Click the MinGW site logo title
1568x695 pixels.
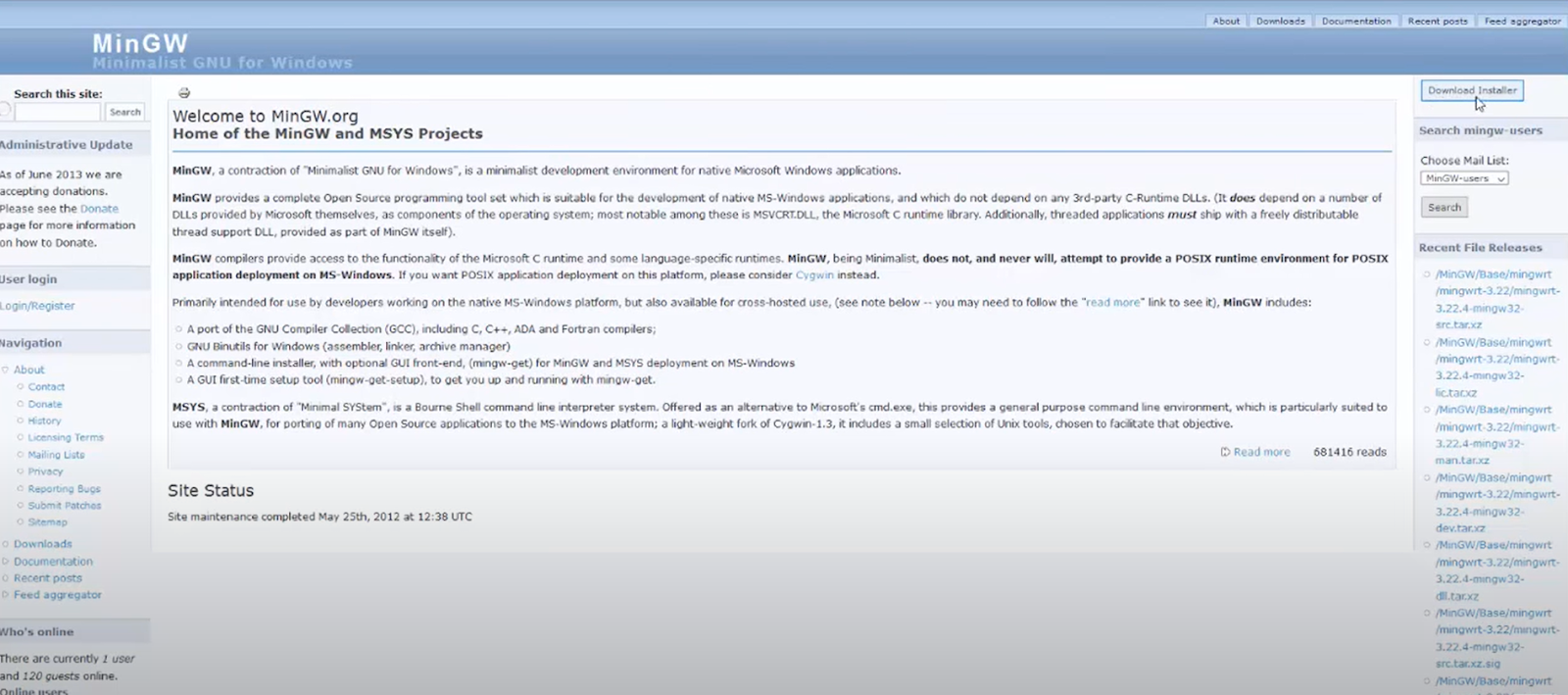[140, 43]
